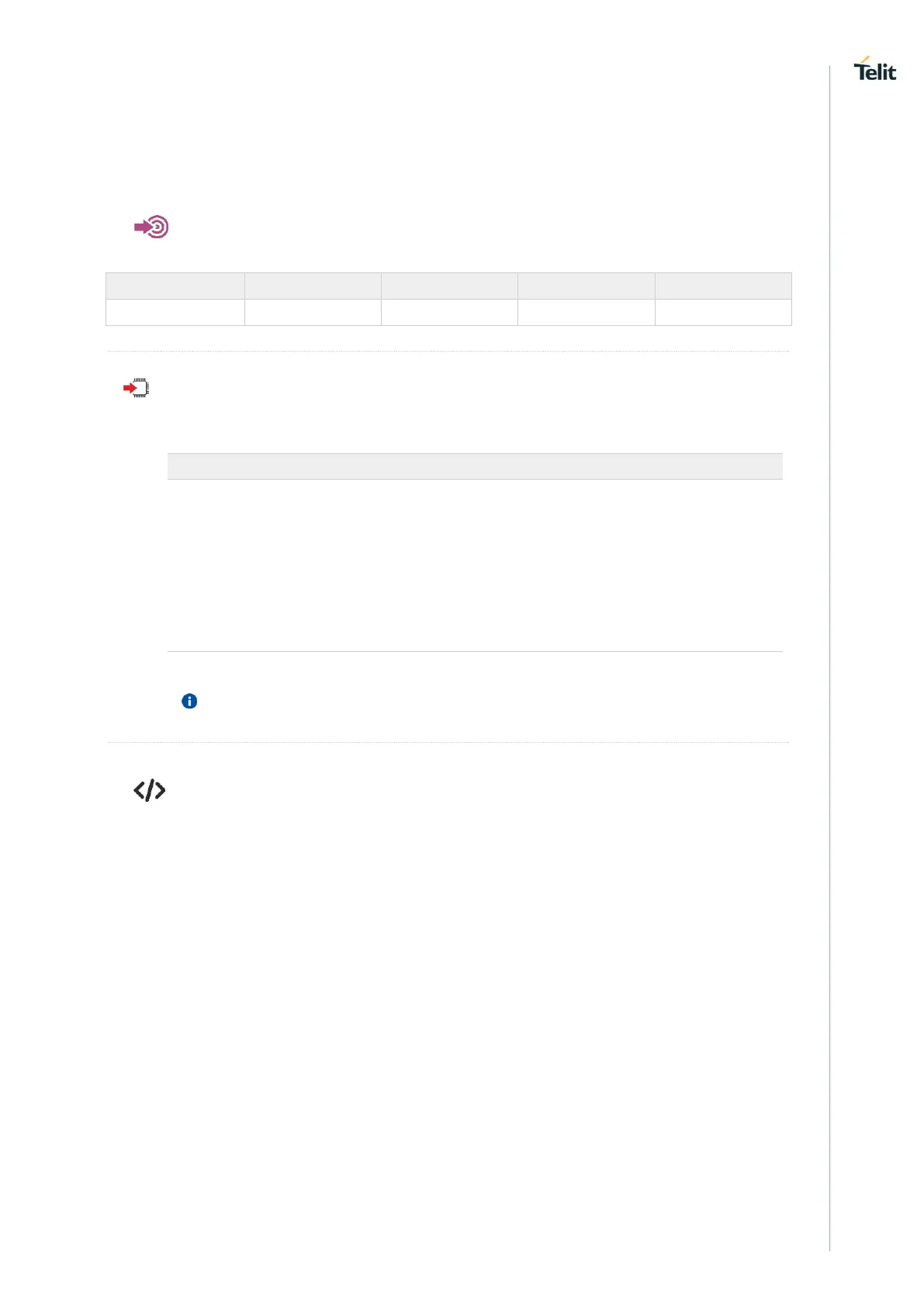This screenshot has height=1307, width=924.
Task: Click the wide gray header bar below chip icon
Action: (x=475, y=466)
